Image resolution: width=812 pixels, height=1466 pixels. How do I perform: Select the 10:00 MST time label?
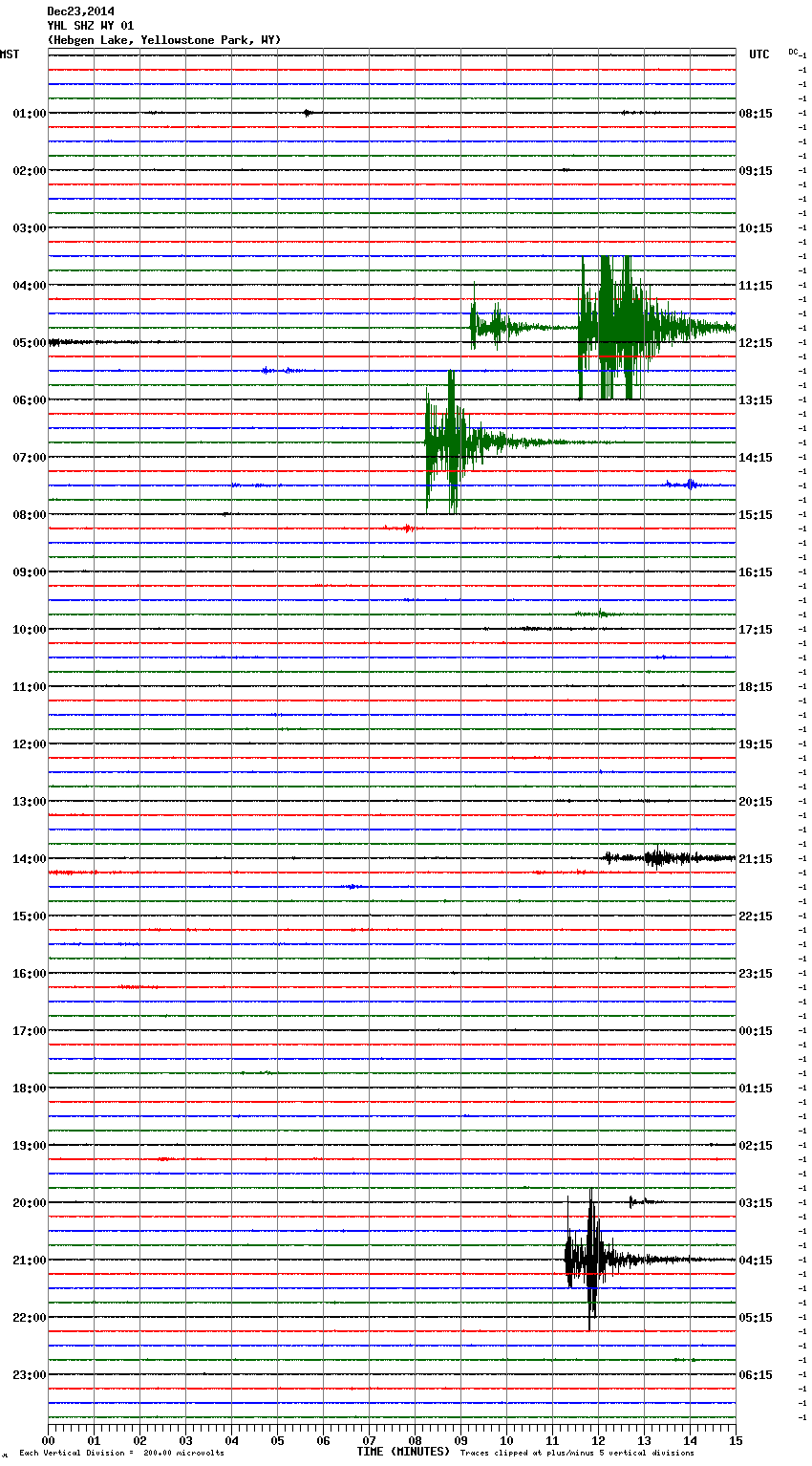pyautogui.click(x=30, y=630)
